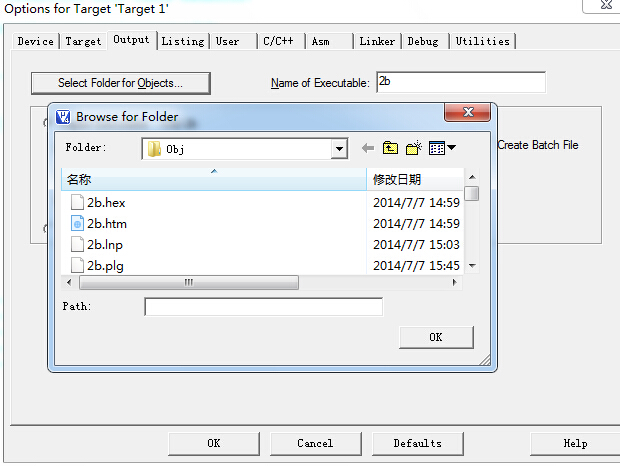
Task: Confirm with OK in the Browse dialog
Action: coord(435,337)
